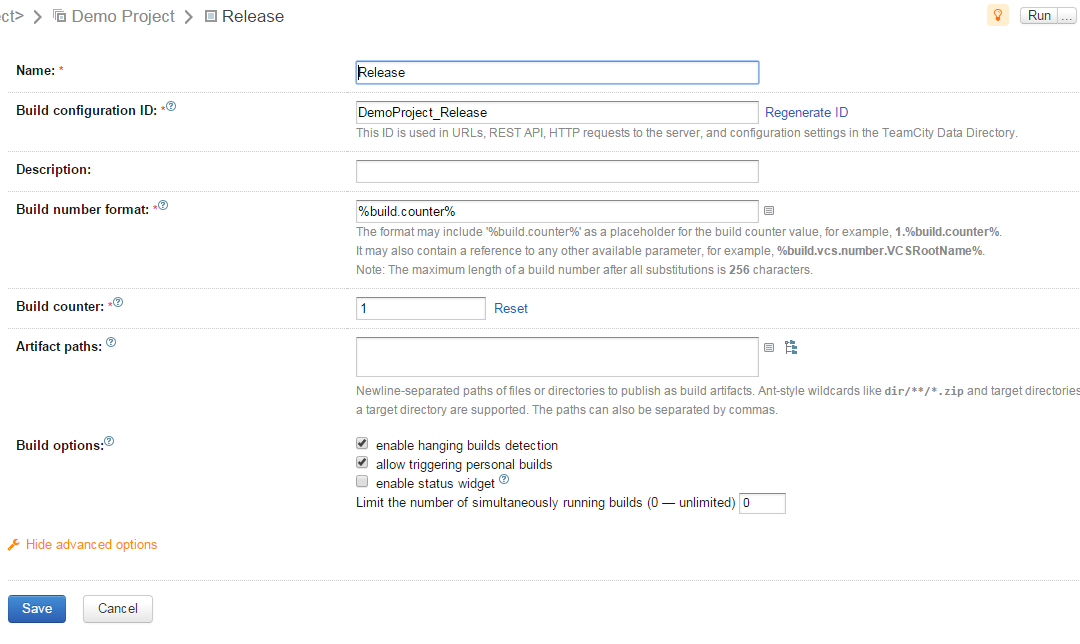
Task: Click the Regenerate ID link
Action: pyautogui.click(x=806, y=113)
